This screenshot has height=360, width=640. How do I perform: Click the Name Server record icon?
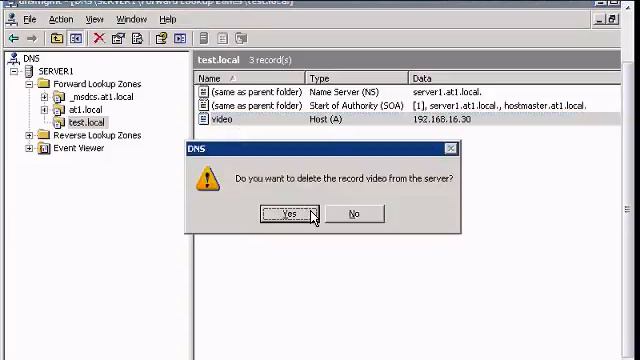[203, 92]
